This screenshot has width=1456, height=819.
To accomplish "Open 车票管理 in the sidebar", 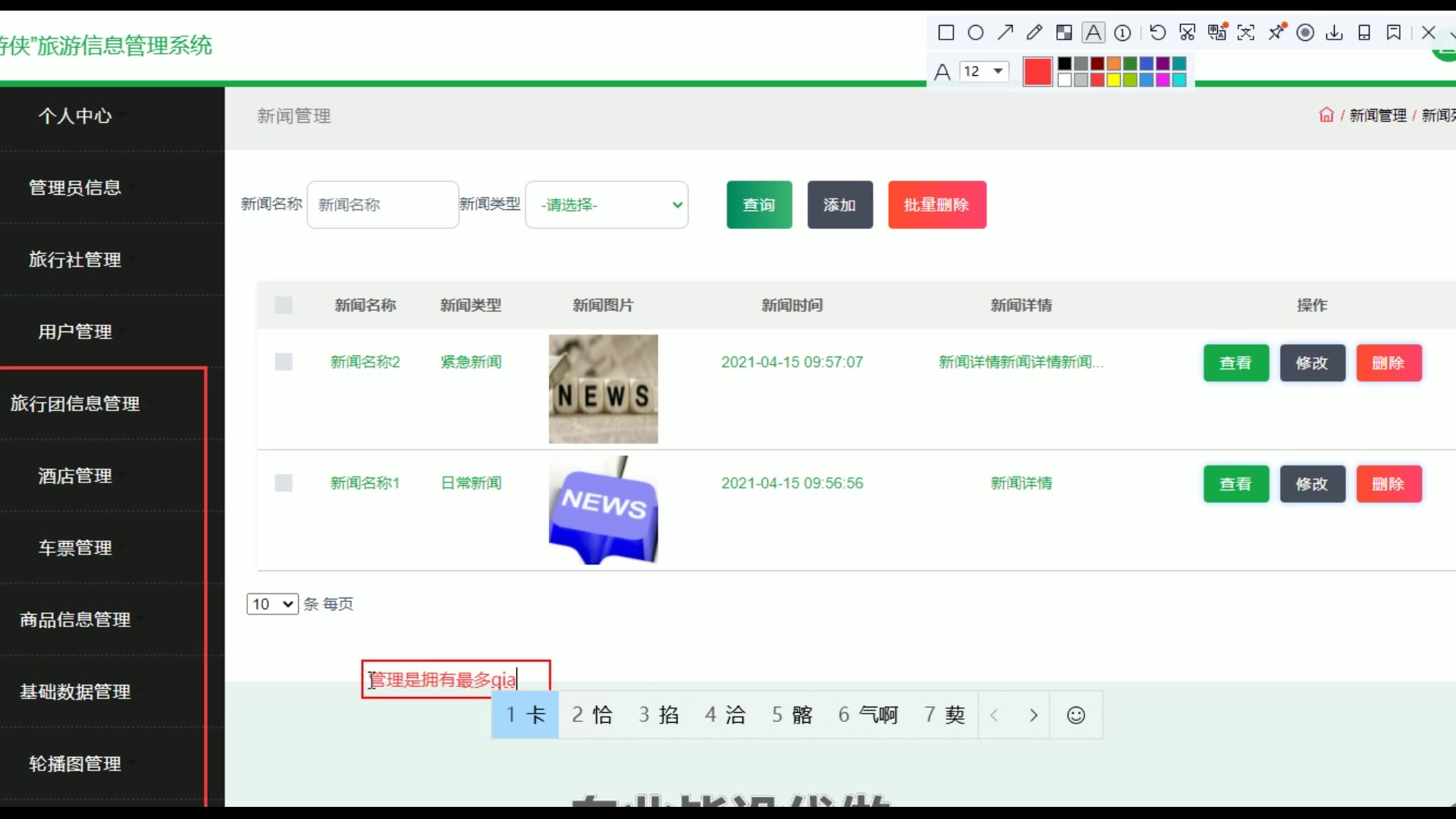I will click(75, 548).
